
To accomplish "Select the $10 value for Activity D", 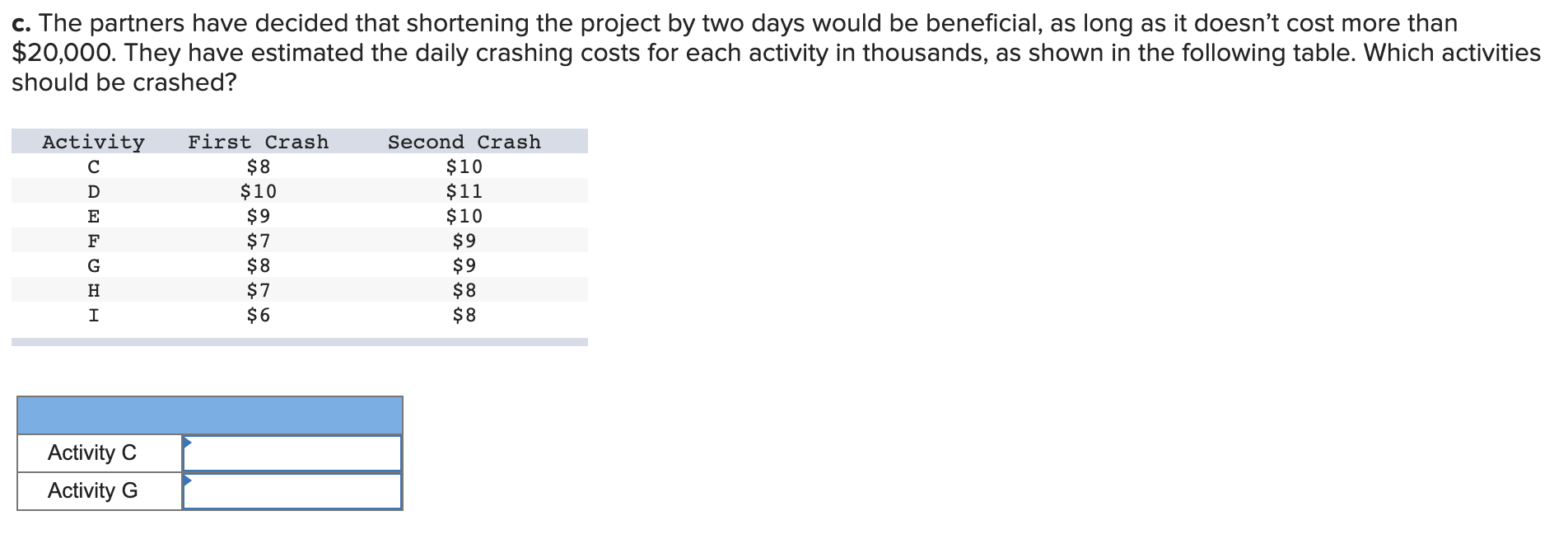I will 256,191.
